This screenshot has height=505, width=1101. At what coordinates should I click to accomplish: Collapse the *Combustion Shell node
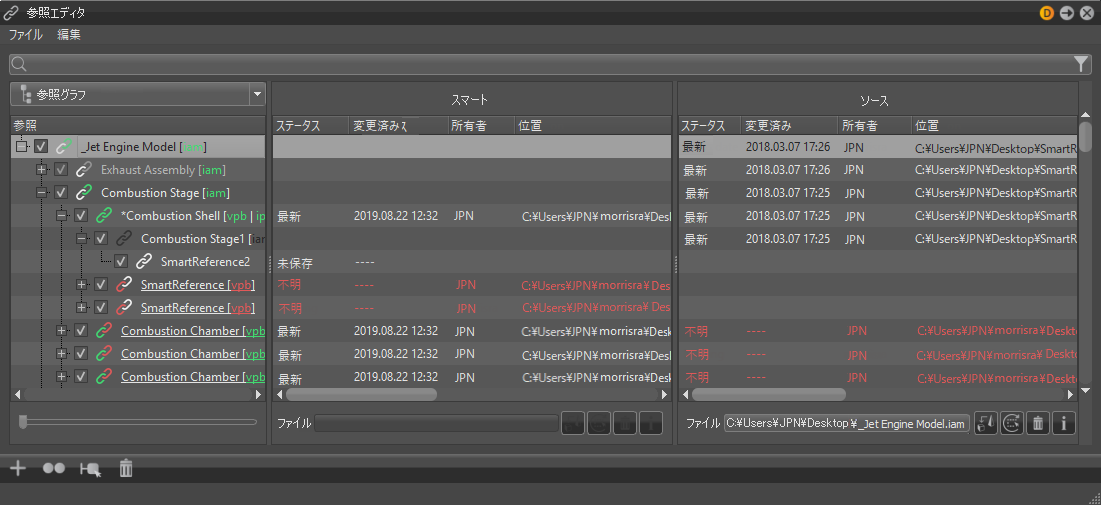click(61, 216)
